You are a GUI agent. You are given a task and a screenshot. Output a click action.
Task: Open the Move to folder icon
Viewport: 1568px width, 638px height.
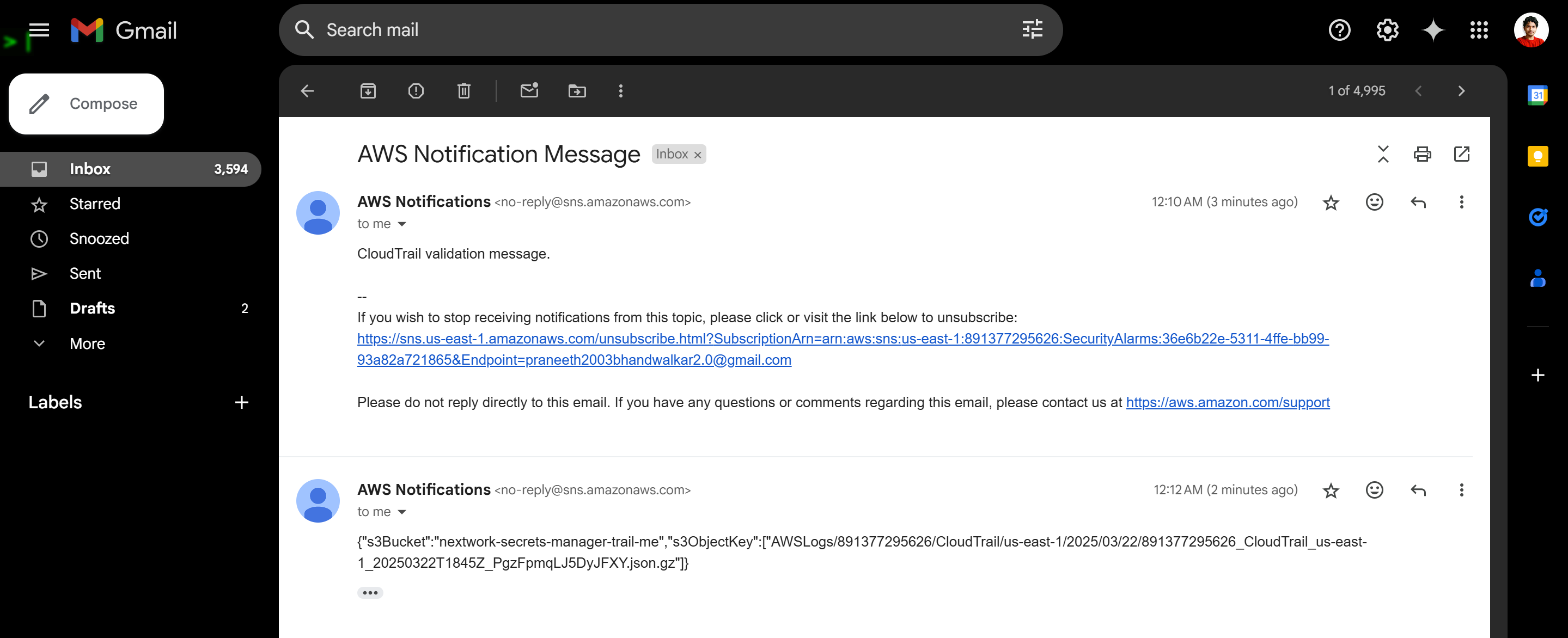pyautogui.click(x=577, y=91)
